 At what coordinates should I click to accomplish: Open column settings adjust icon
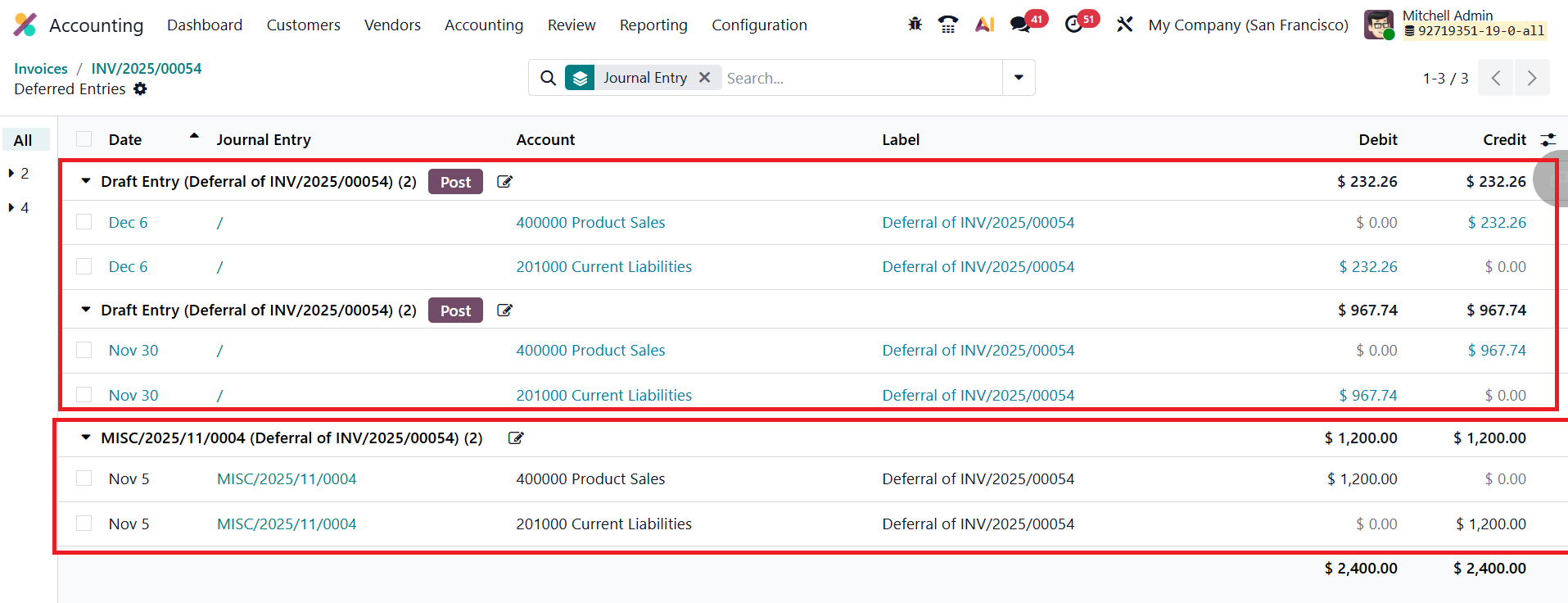(x=1548, y=140)
